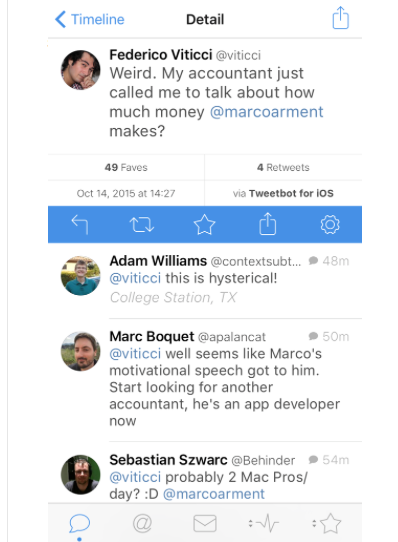Viewport: 398px width, 542px height.
Task: Open the Activity pulse tab
Action: click(264, 523)
